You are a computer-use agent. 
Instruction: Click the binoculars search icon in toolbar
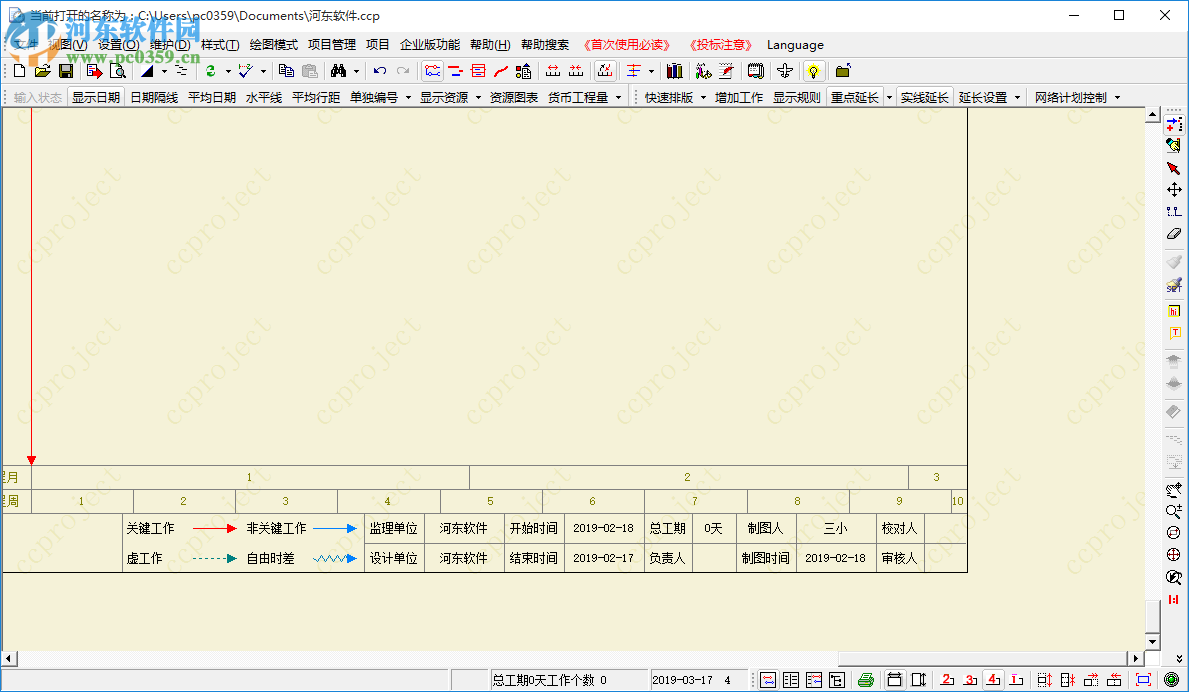[340, 71]
